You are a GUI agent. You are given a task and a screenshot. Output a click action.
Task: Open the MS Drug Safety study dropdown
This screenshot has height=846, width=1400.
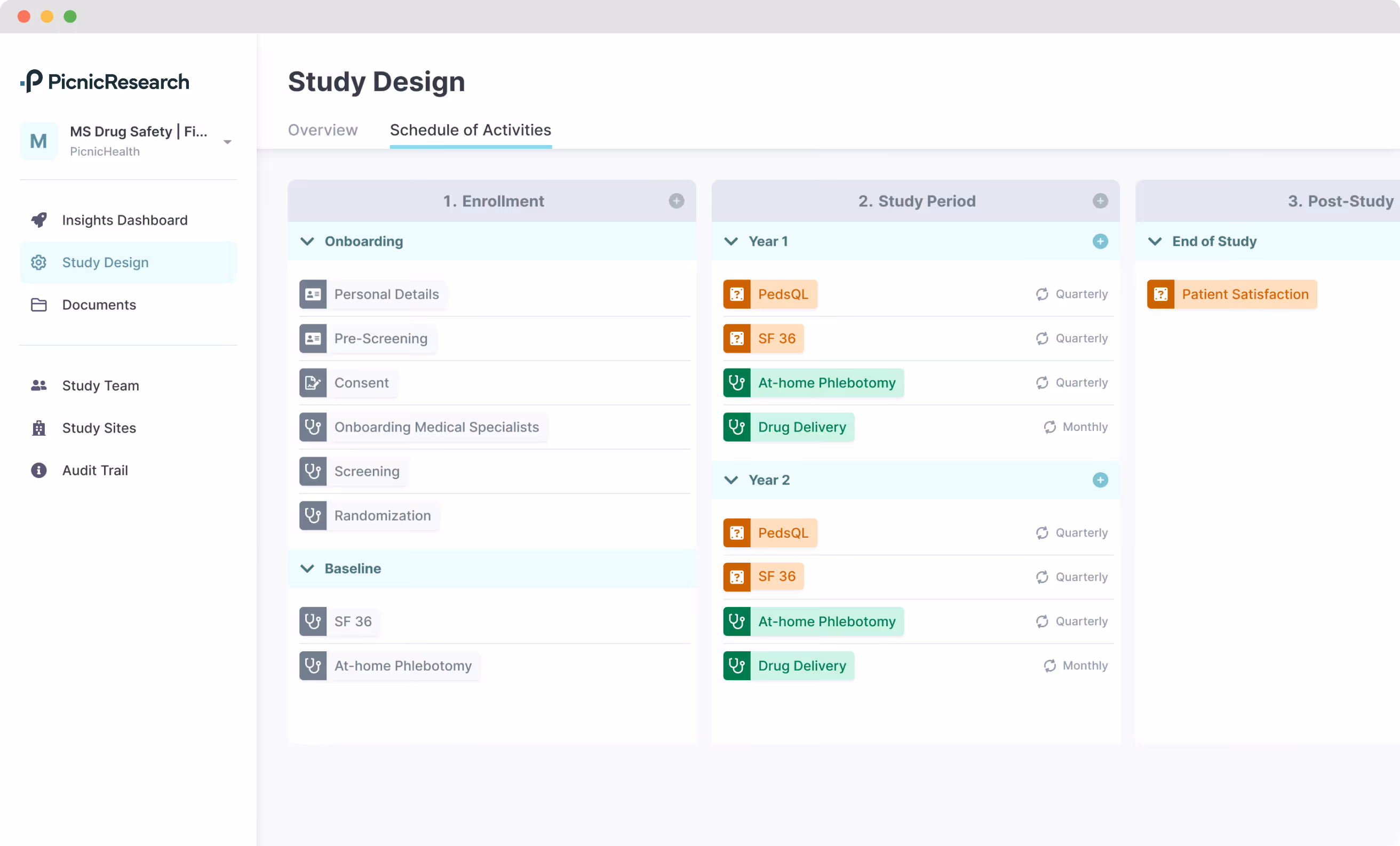pyautogui.click(x=227, y=141)
